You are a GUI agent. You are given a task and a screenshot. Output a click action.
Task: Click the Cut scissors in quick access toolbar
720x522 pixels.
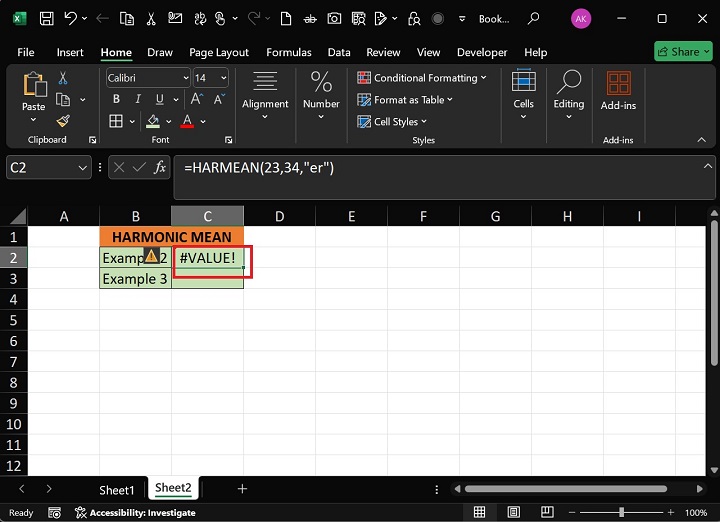click(151, 19)
